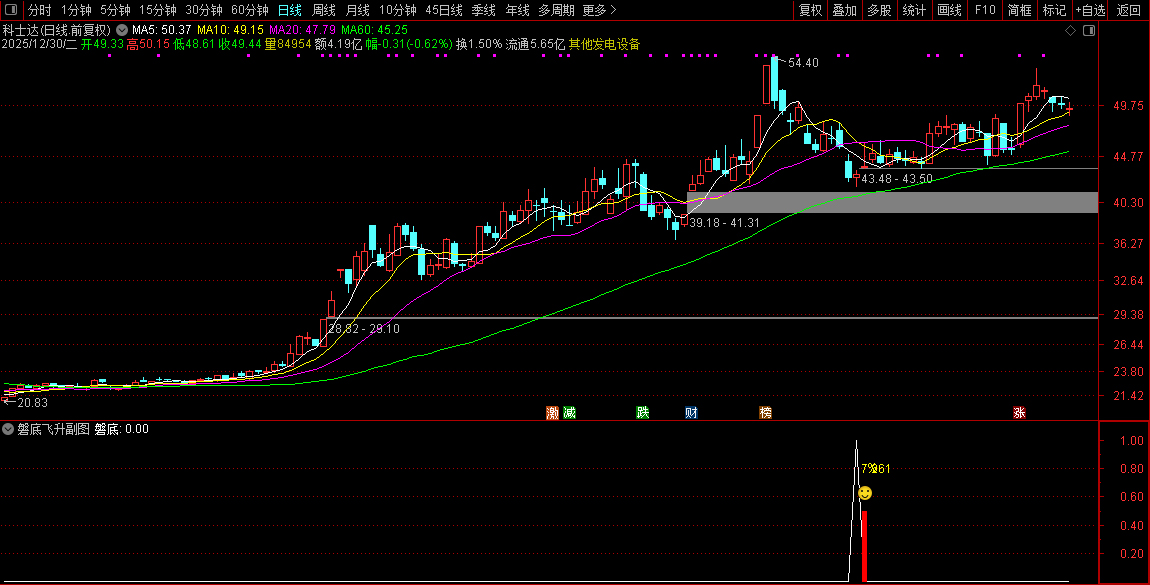
Task: Click the 多股 multi-stock button
Action: click(x=879, y=10)
